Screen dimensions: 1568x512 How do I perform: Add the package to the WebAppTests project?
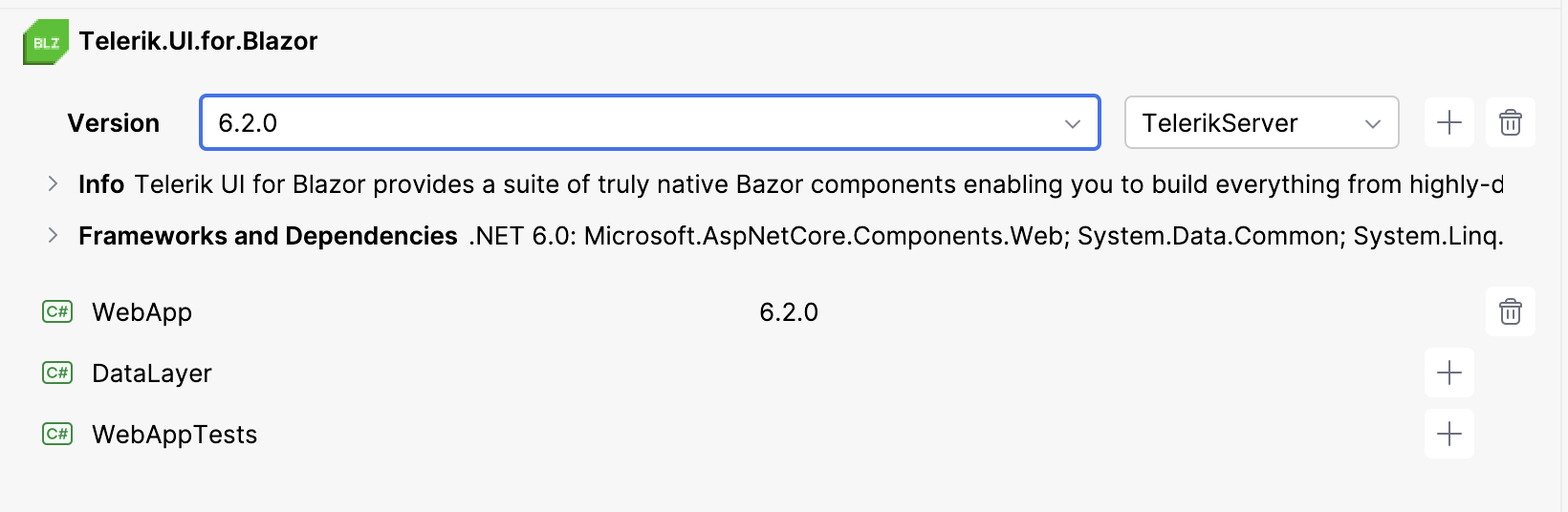tap(1448, 434)
